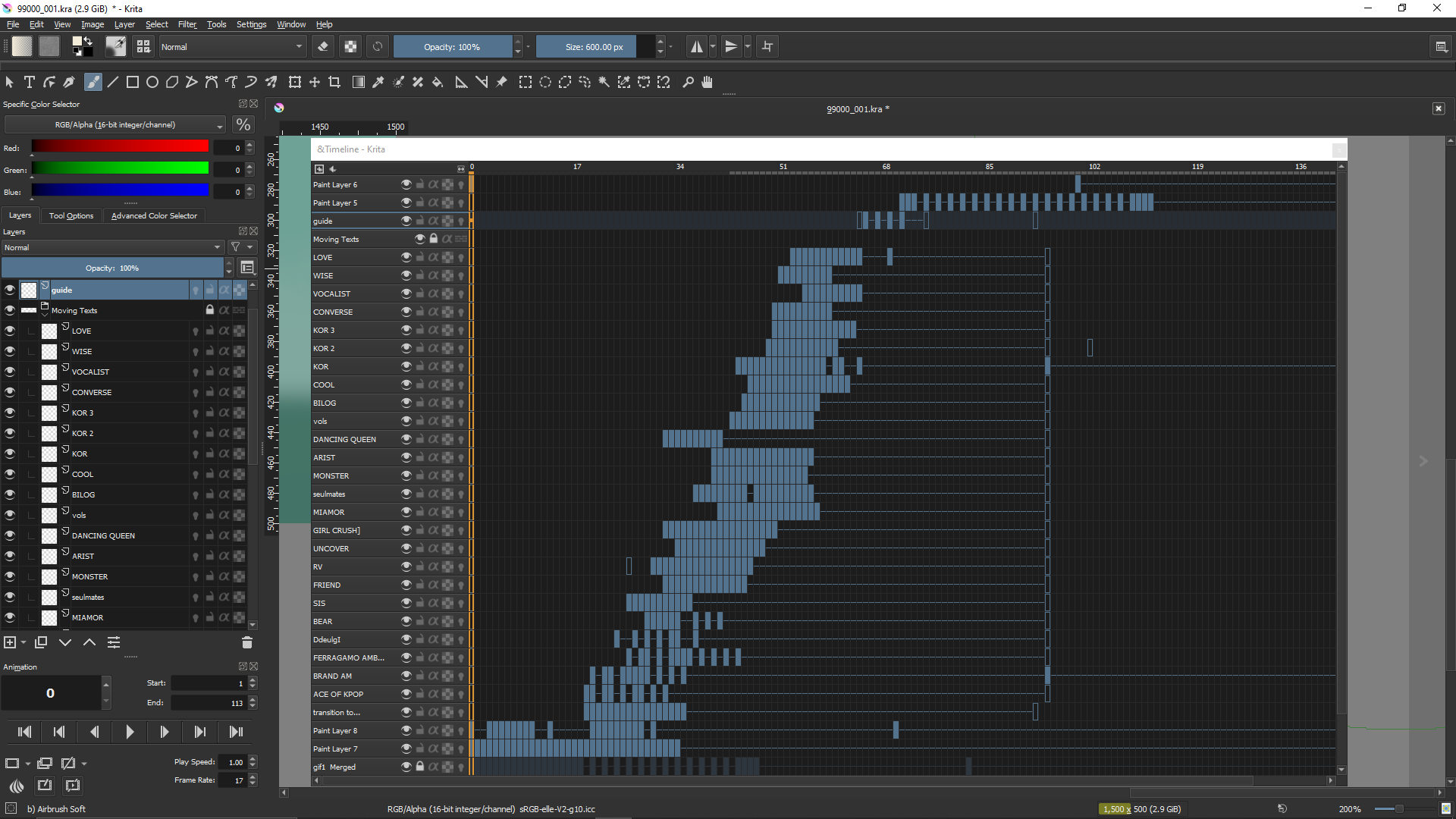Toggle timeline visibility of DANCING QUEEN layer
The image size is (1456, 819).
tap(406, 439)
